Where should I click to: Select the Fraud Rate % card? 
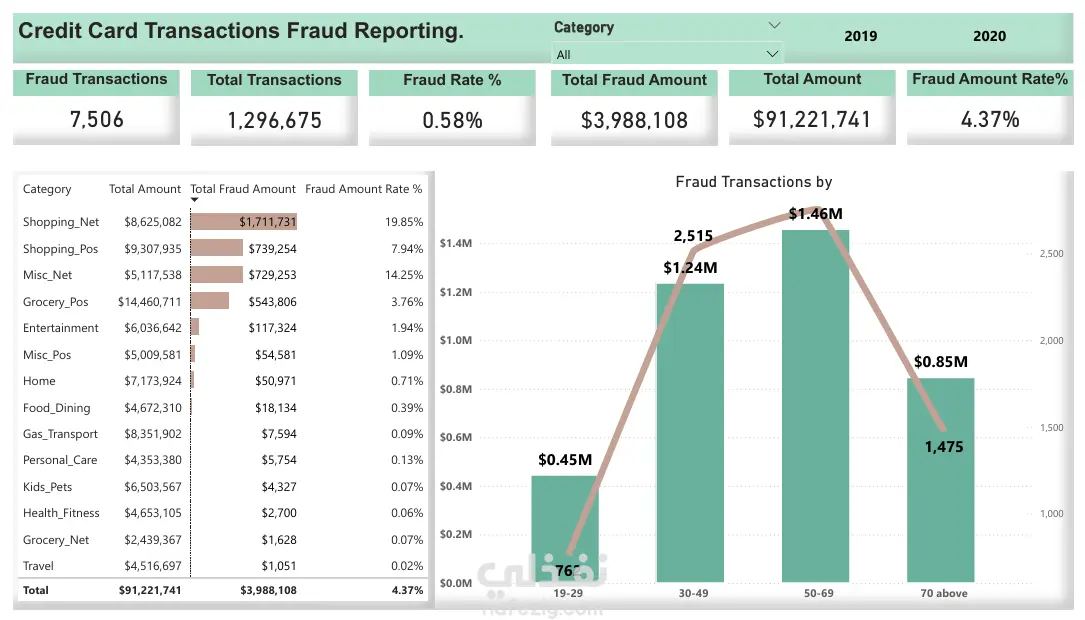[452, 107]
